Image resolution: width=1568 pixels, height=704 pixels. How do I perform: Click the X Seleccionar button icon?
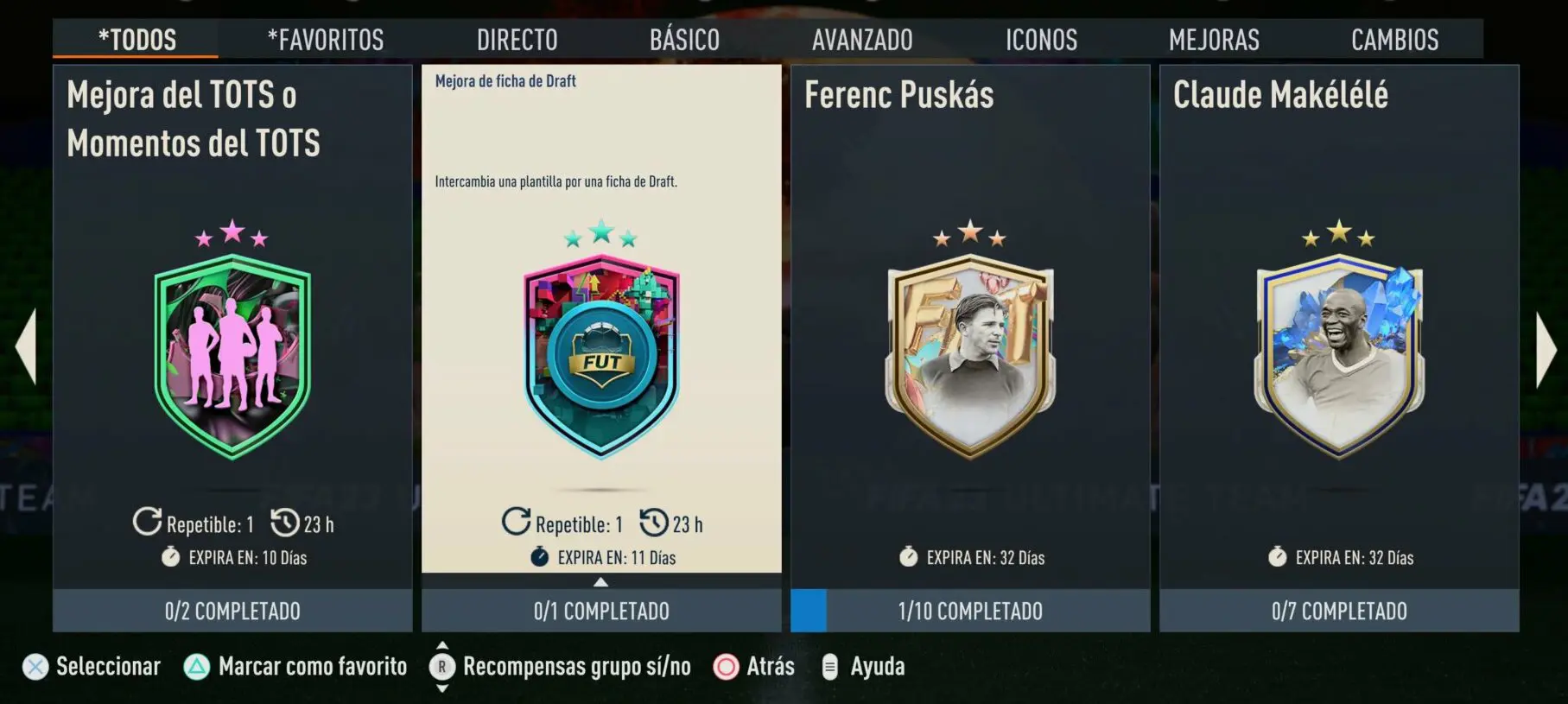pos(35,667)
